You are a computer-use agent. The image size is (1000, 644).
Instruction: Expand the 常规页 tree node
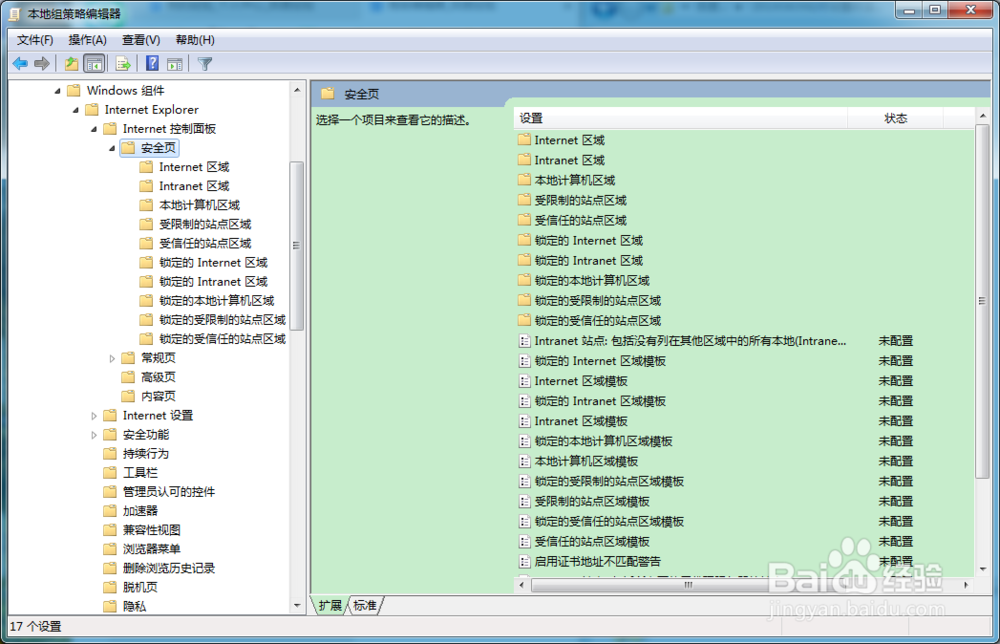point(112,358)
